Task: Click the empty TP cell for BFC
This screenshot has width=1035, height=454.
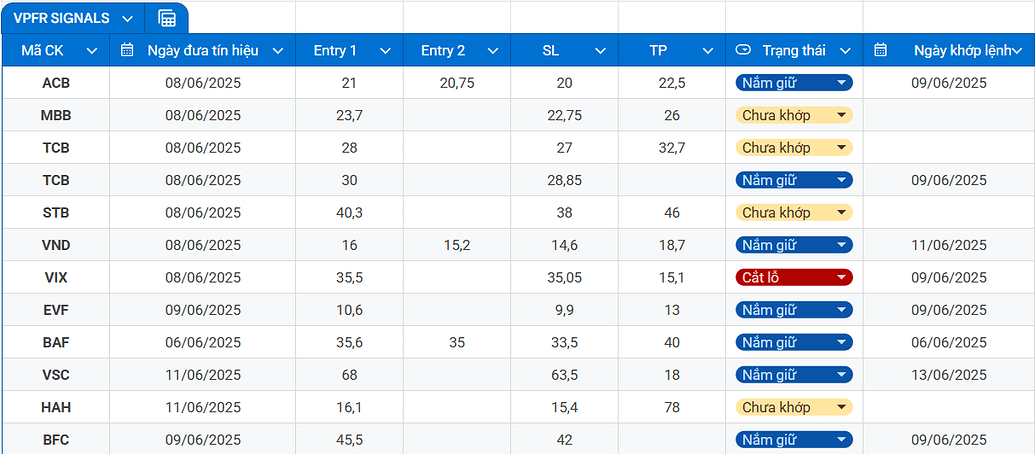Action: [672, 439]
